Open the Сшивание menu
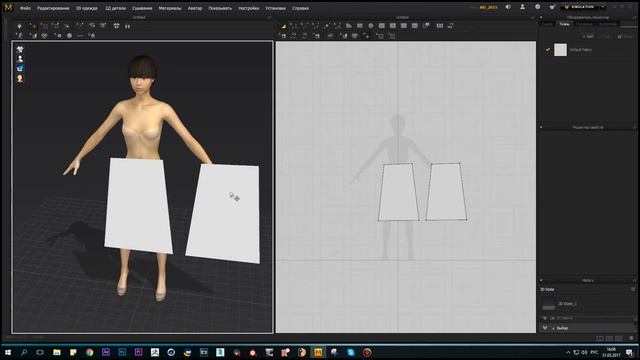Viewport: 640px width, 360px height. [142, 8]
